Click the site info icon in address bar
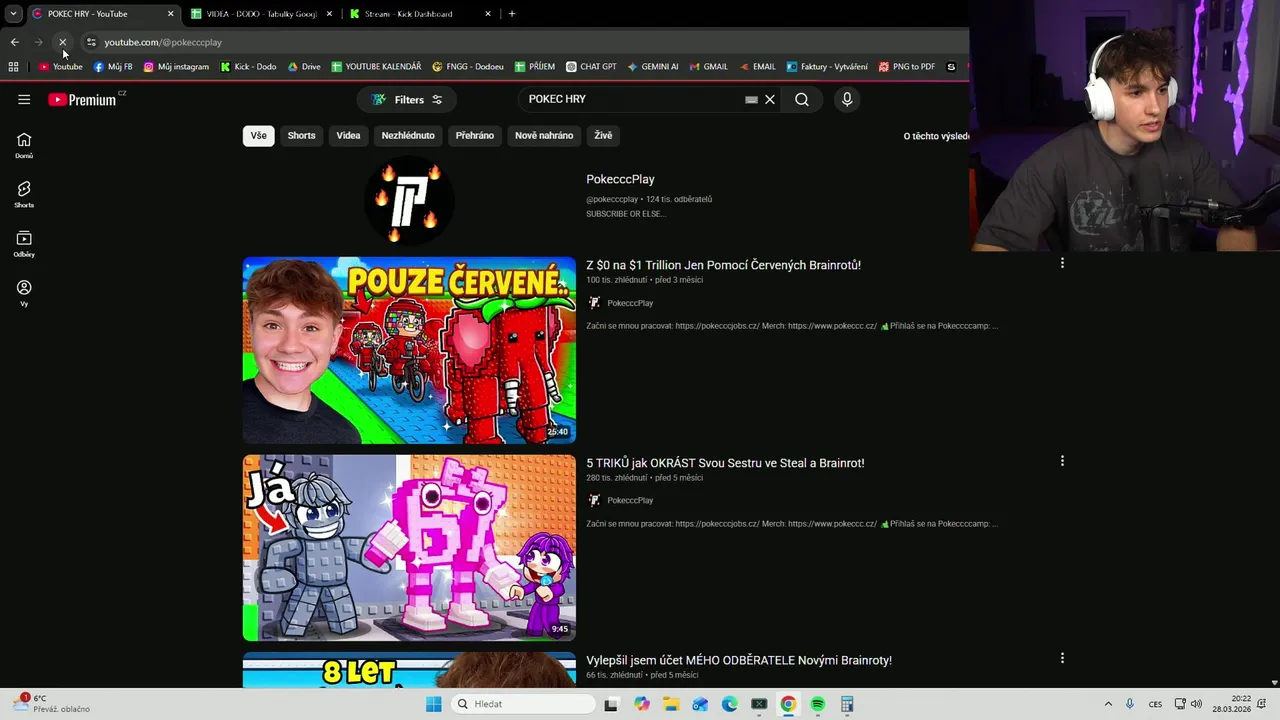1280x720 pixels. 91,42
